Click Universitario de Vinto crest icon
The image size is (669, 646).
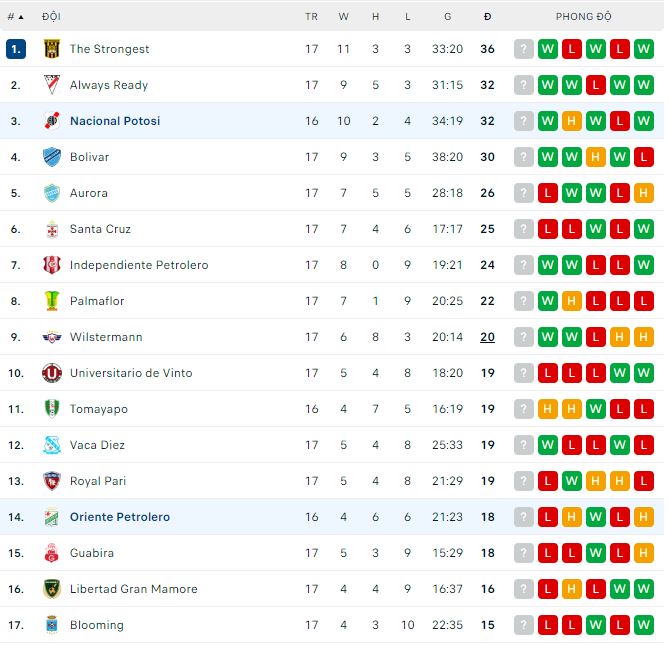[52, 373]
